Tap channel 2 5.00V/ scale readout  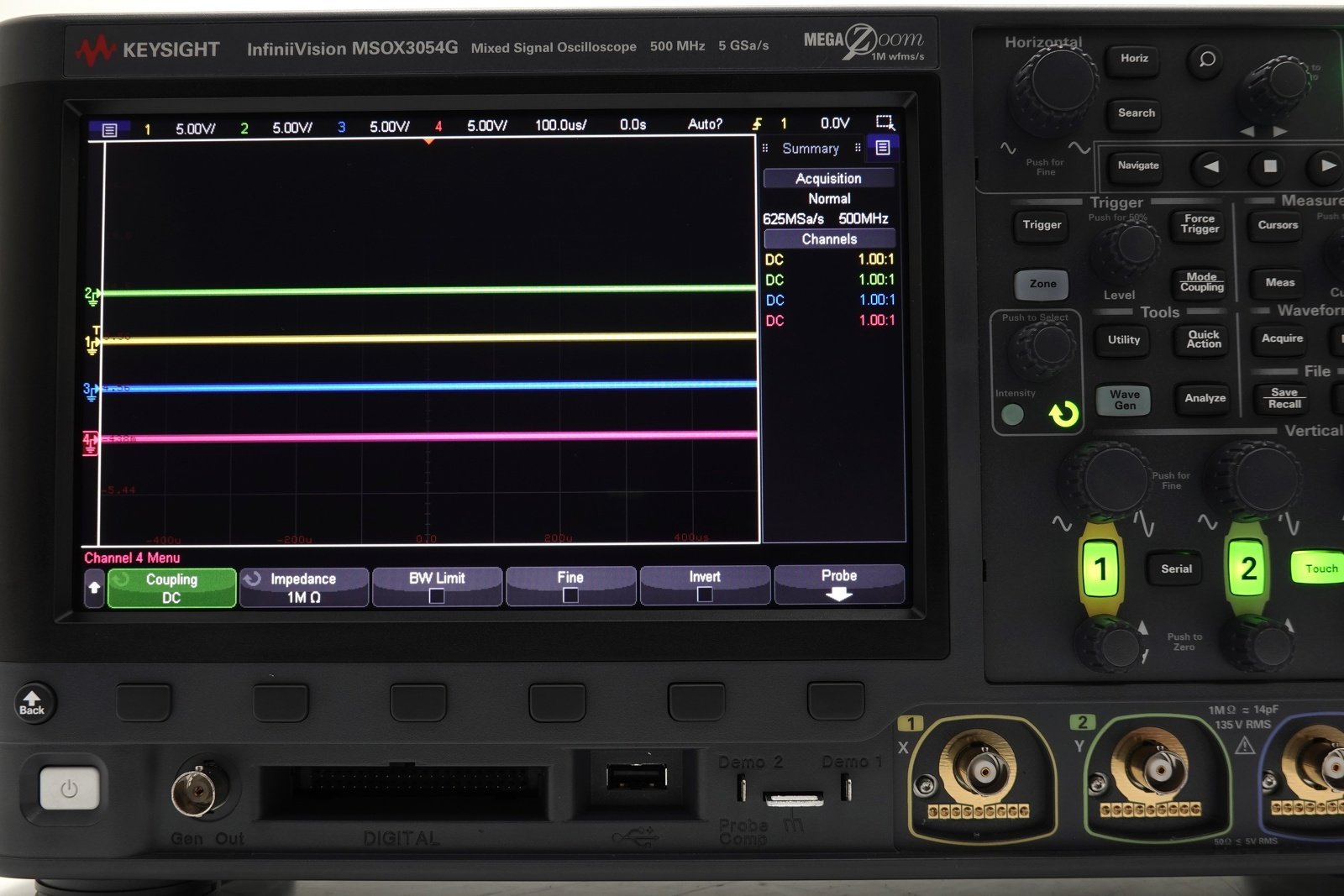292,128
